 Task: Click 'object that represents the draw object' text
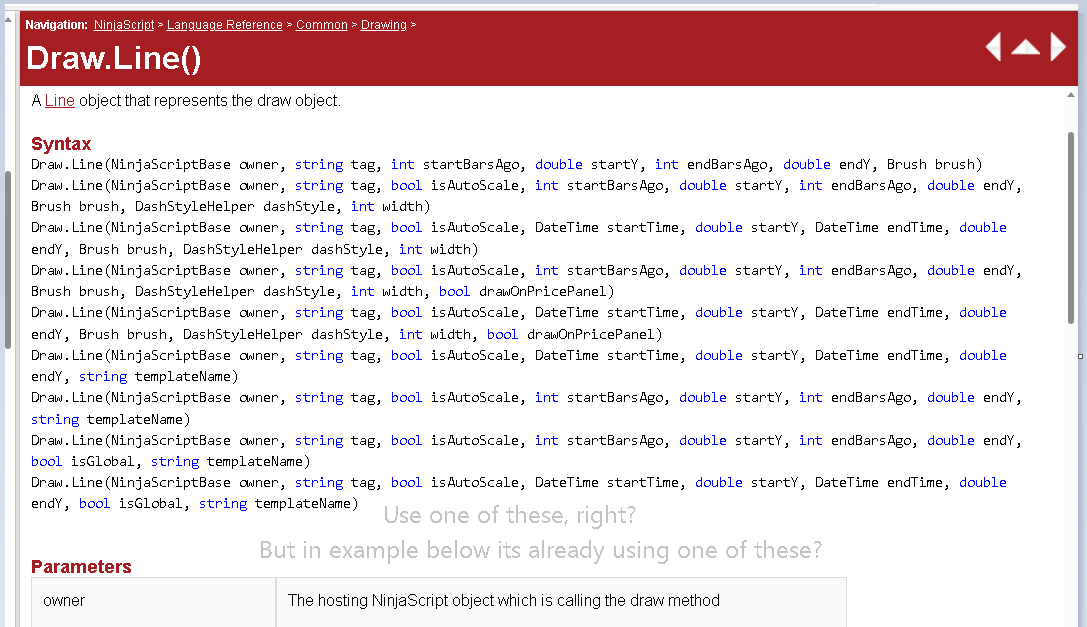point(209,101)
